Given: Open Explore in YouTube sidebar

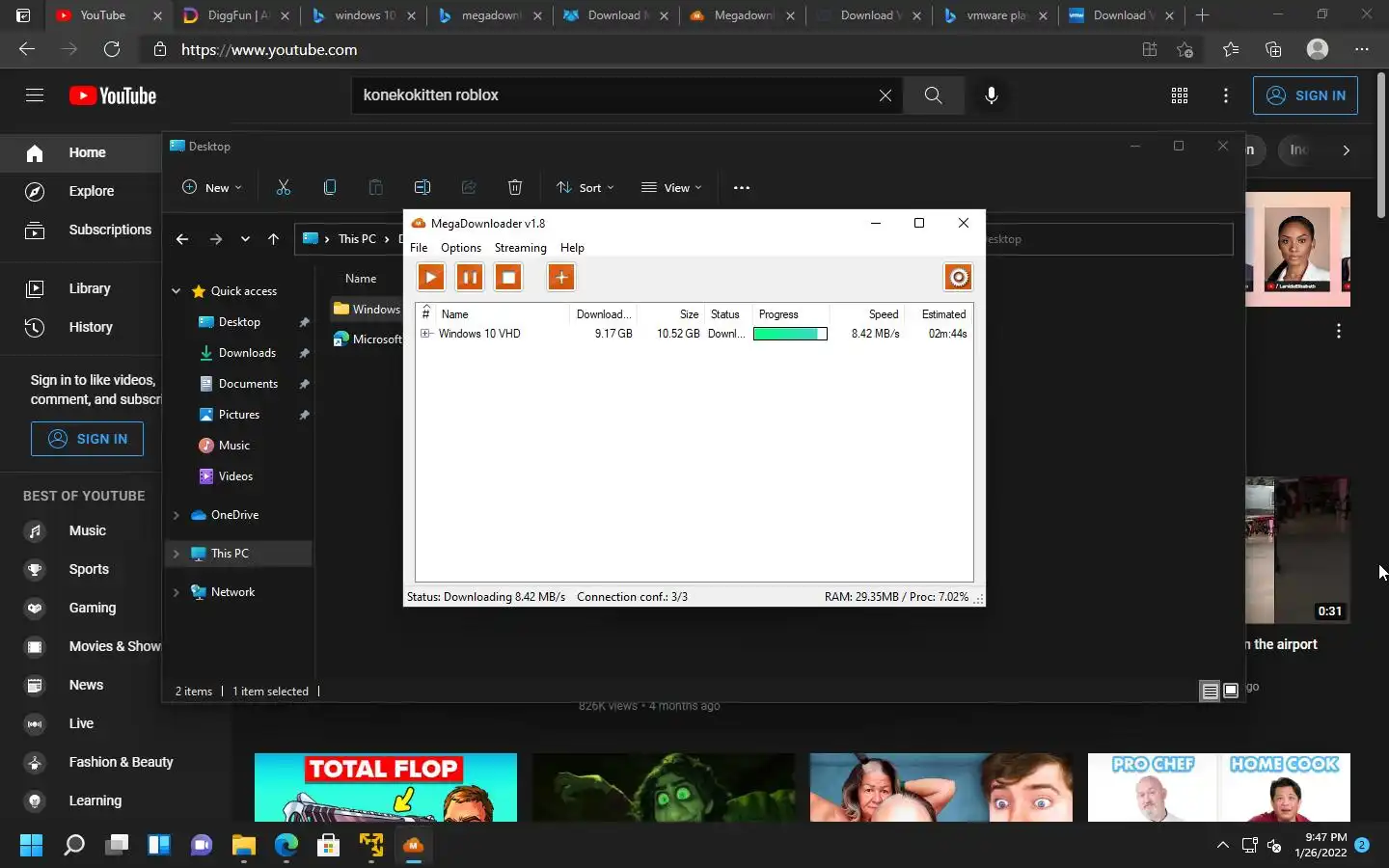Looking at the screenshot, I should coord(81,191).
